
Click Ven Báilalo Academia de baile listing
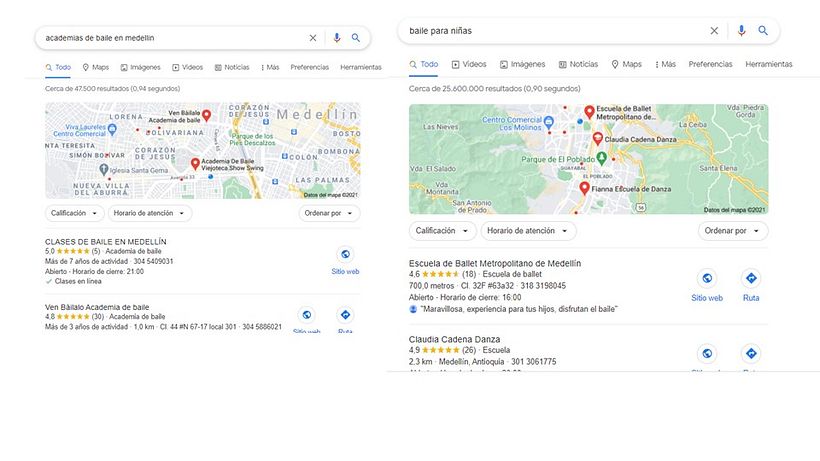[x=97, y=307]
